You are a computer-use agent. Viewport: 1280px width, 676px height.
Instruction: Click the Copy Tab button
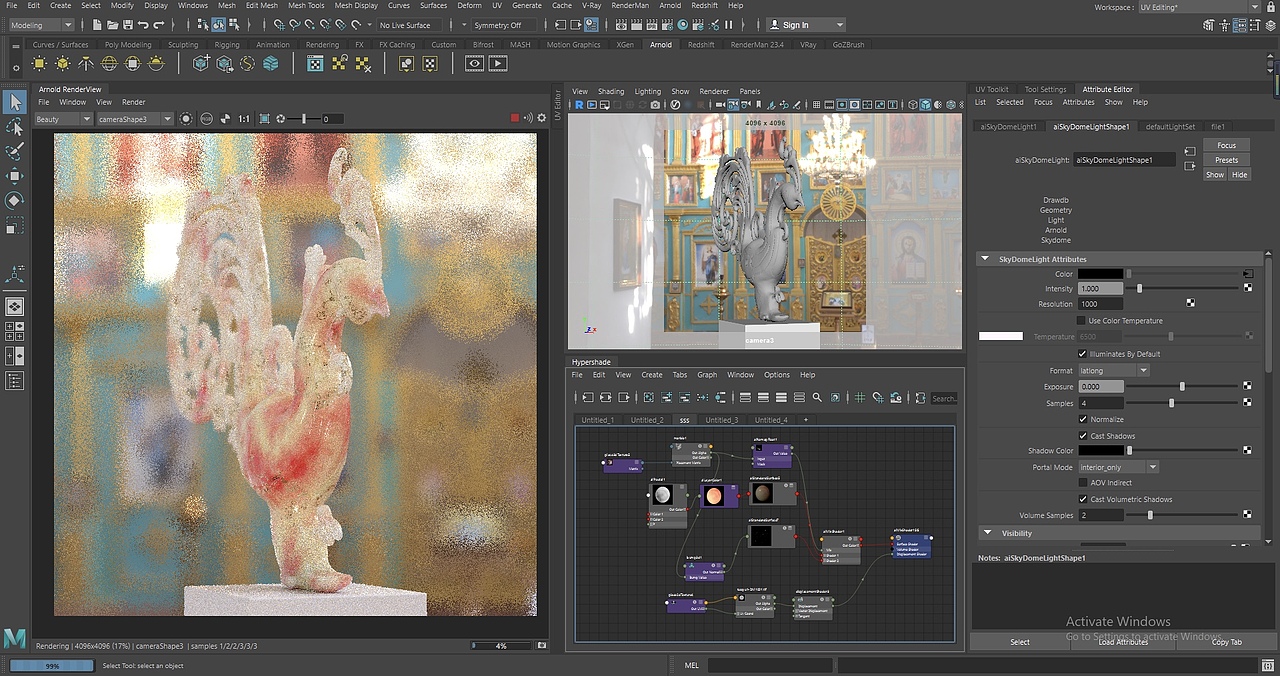pyautogui.click(x=1226, y=642)
